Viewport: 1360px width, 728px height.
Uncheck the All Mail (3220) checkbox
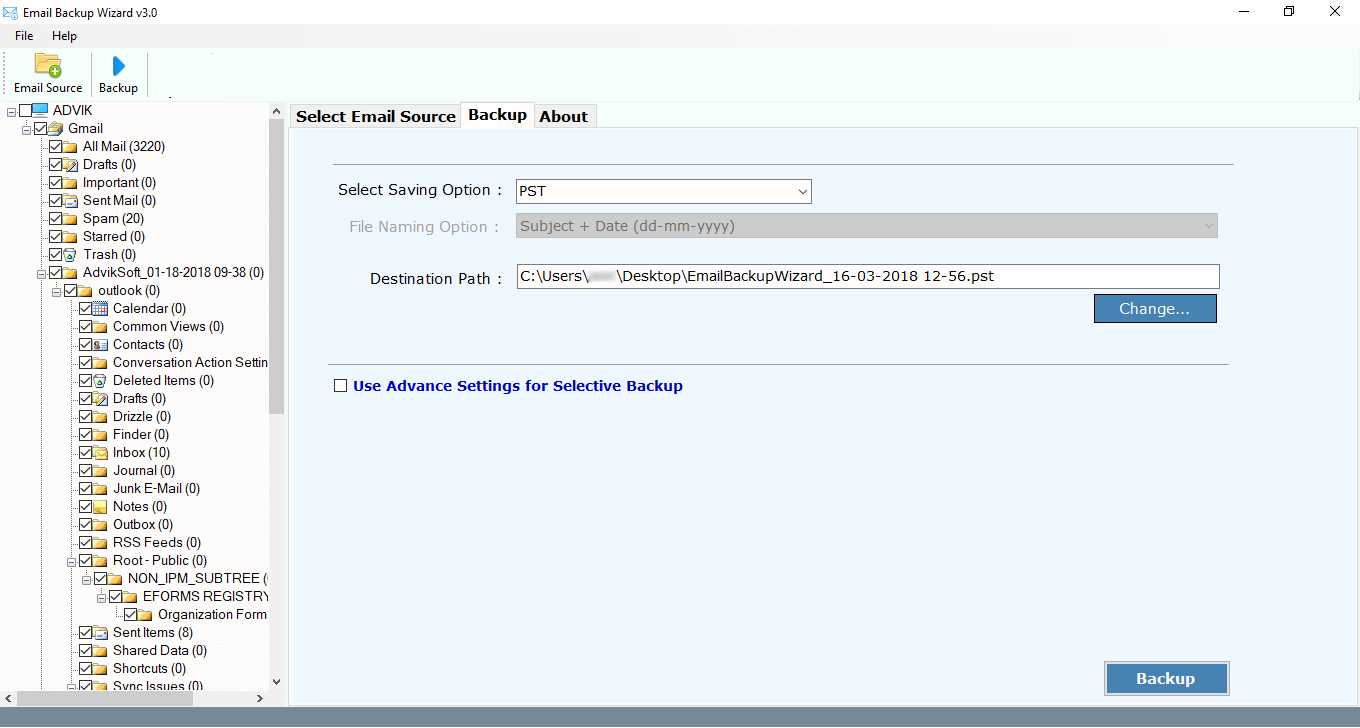tap(55, 146)
